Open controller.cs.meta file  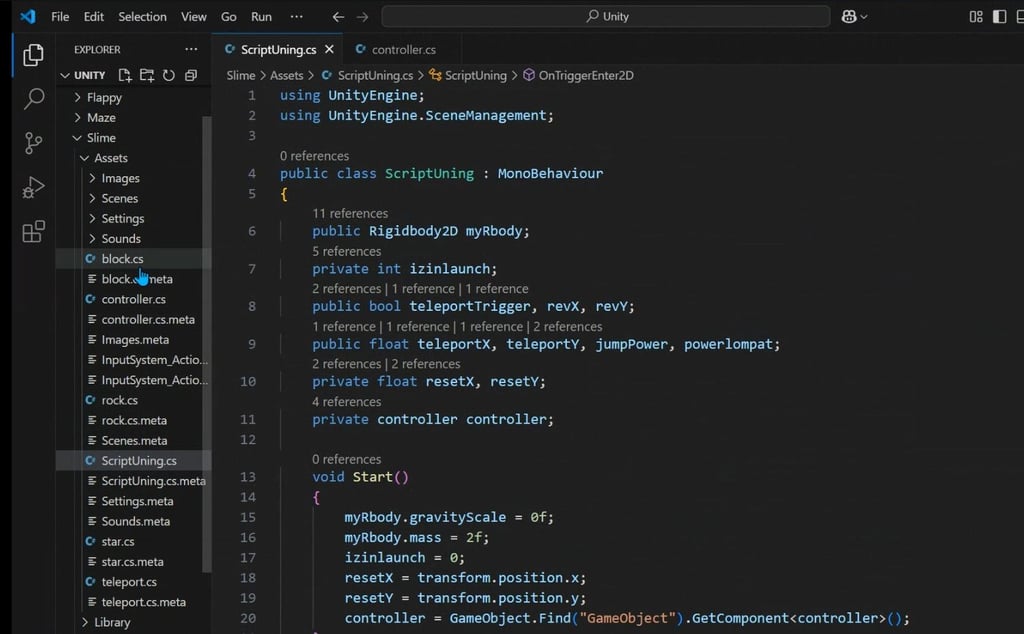(133, 320)
